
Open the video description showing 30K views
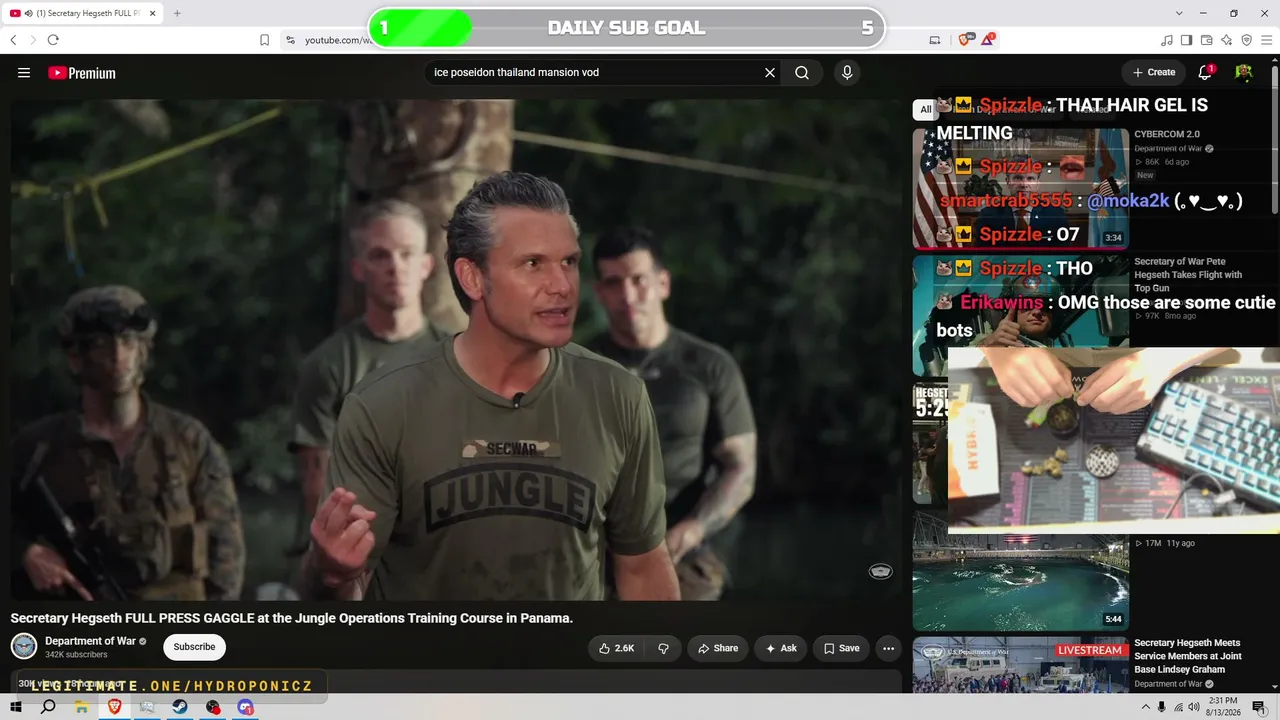(x=456, y=682)
